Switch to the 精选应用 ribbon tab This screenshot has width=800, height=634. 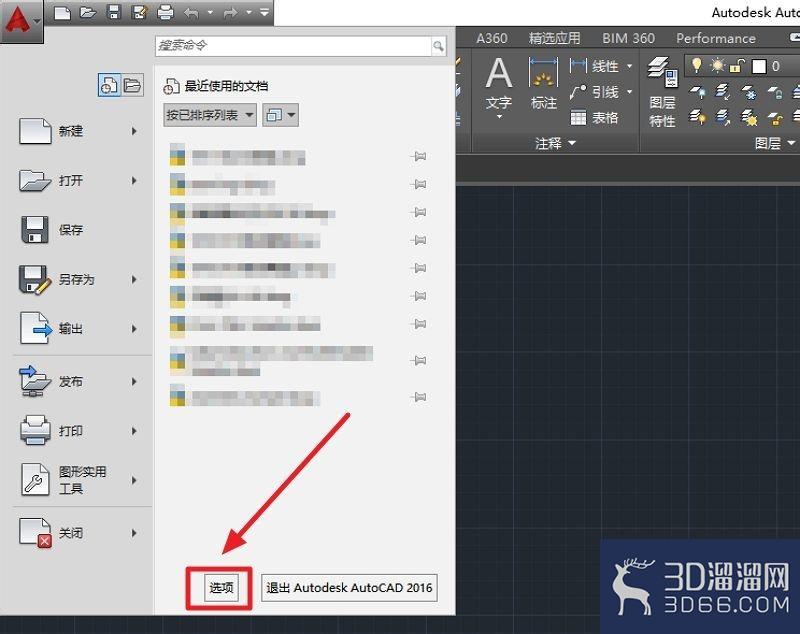(x=555, y=38)
